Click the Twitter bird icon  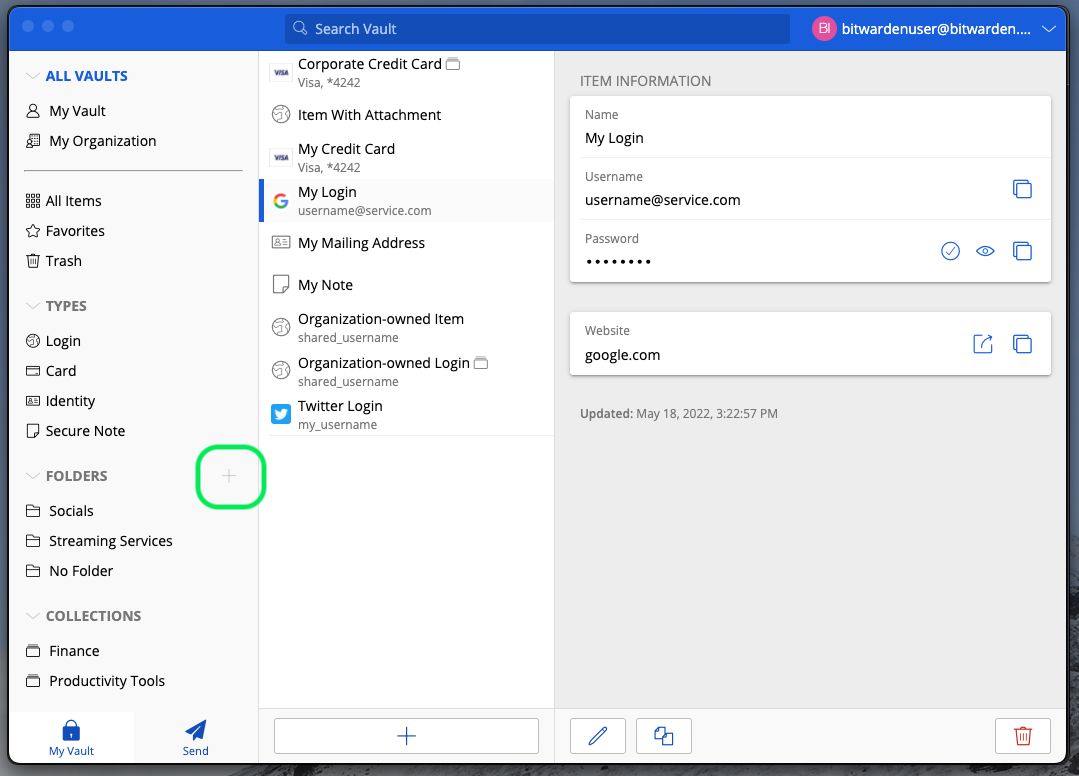tap(281, 414)
